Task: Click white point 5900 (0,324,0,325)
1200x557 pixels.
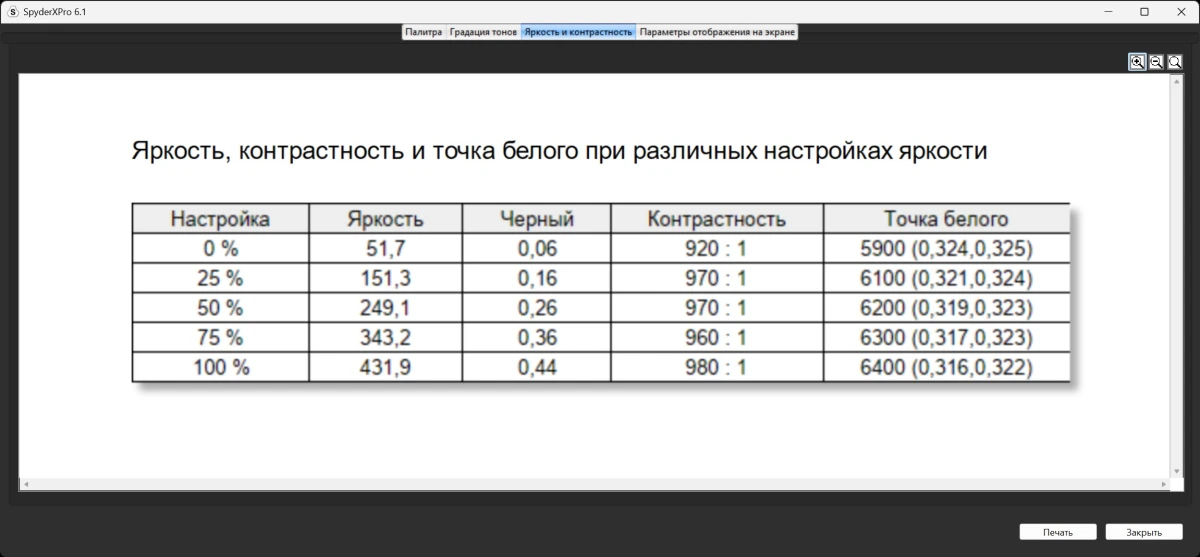Action: point(947,249)
